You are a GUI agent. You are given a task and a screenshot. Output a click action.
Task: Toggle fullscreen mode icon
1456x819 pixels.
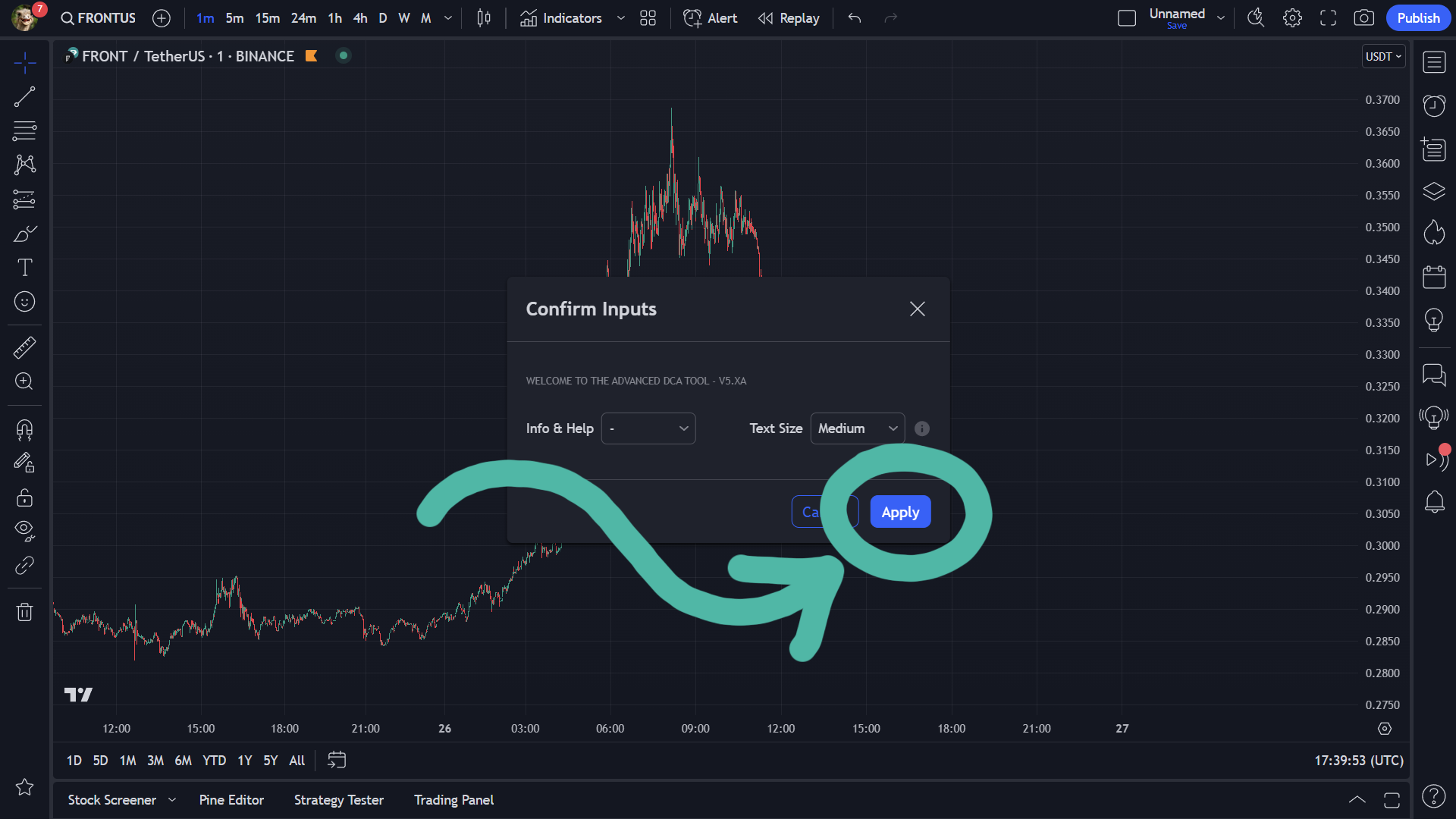click(1328, 17)
